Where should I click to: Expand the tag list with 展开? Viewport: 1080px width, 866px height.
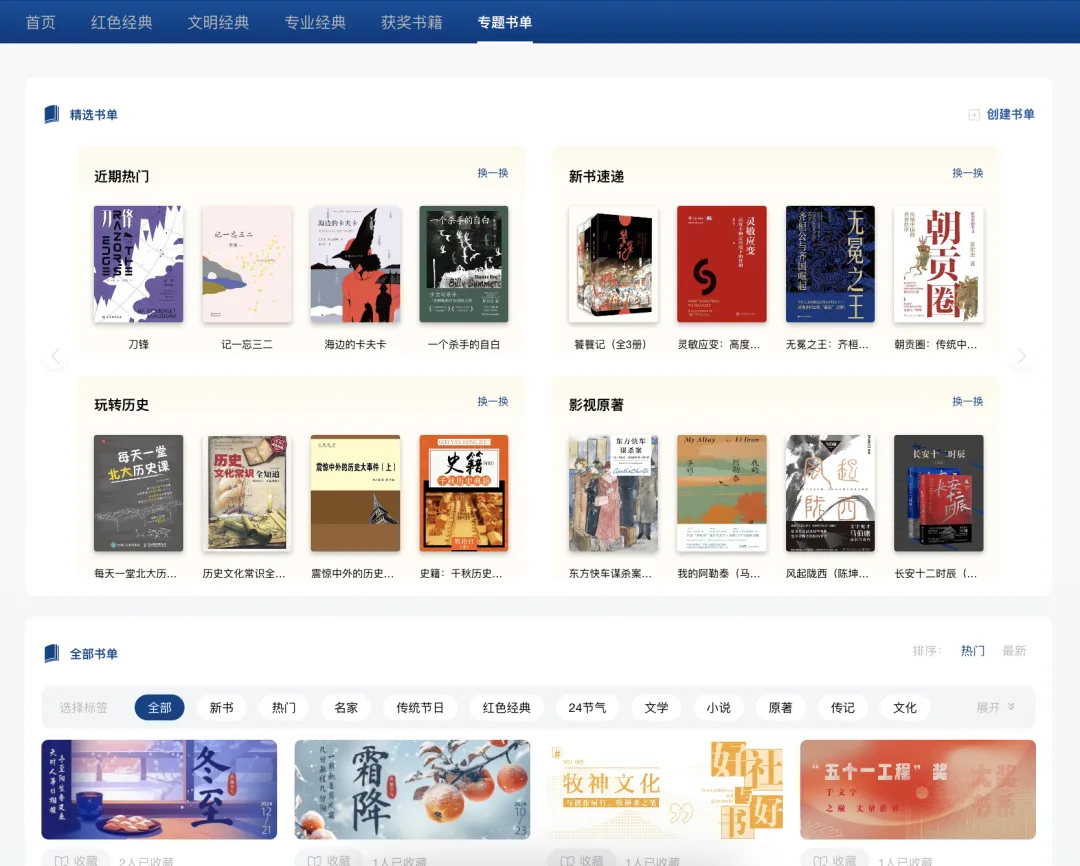tap(995, 708)
